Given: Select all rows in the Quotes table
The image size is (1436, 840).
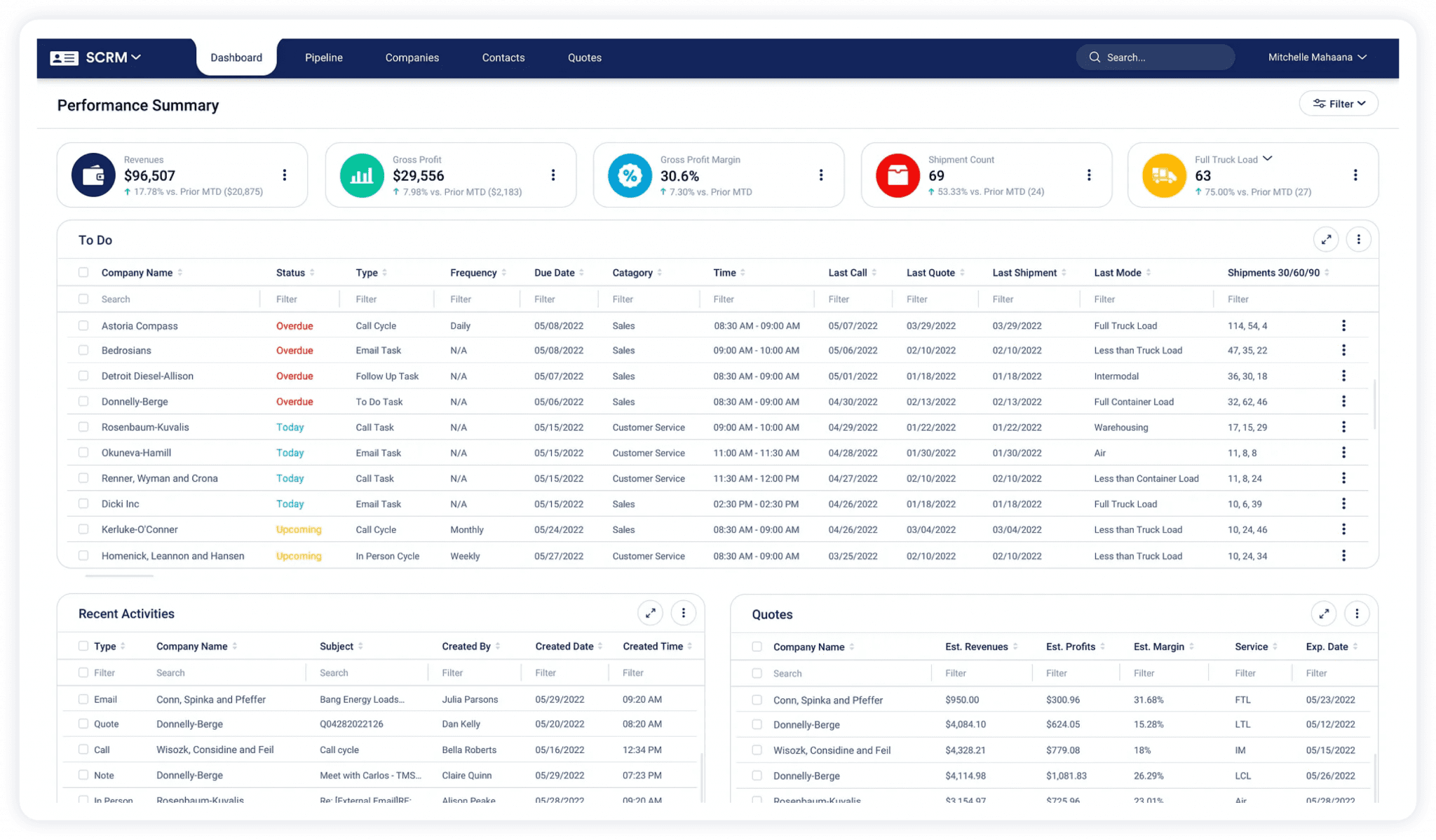Looking at the screenshot, I should pos(757,646).
